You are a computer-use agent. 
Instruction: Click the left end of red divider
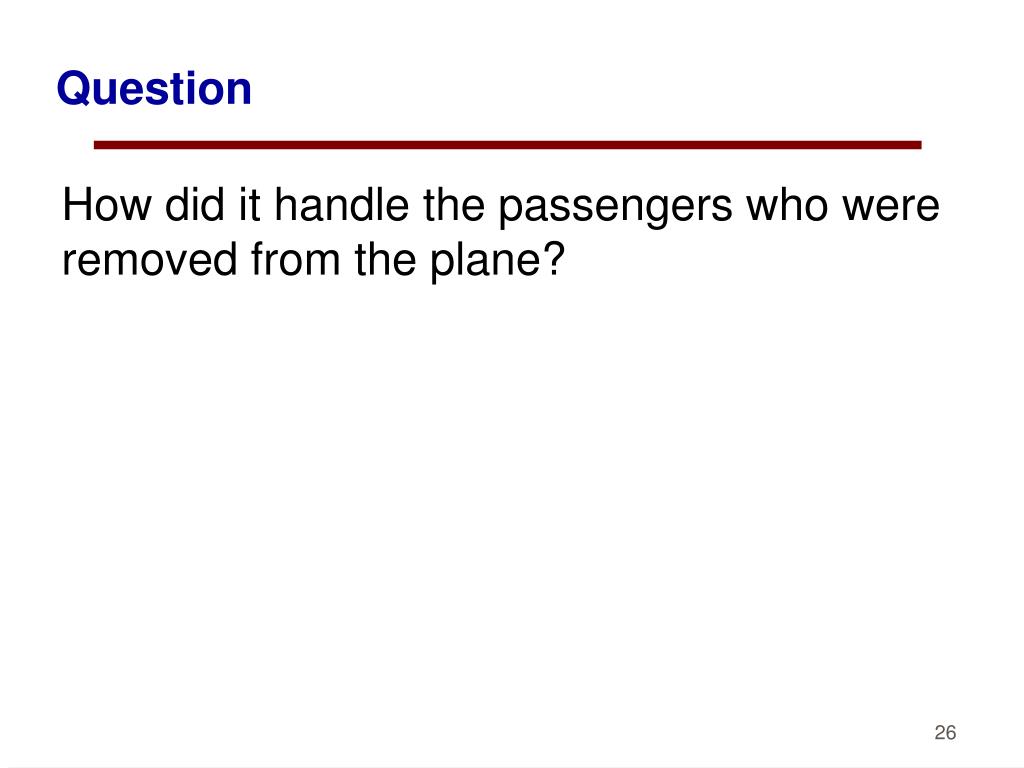98,145
